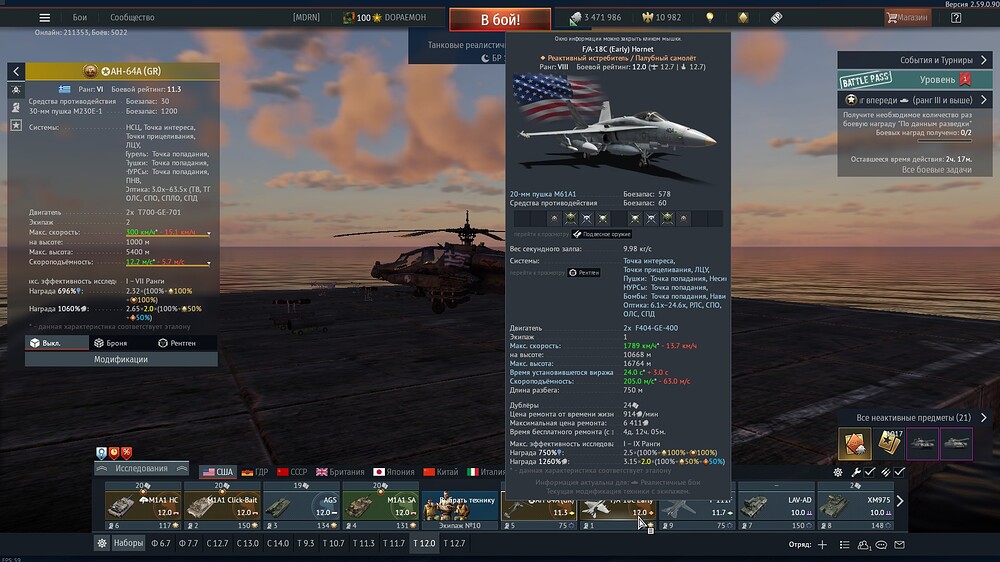Screen dimensions: 1000x562
Task: Open the chat bubble icon
Action: coord(881,545)
